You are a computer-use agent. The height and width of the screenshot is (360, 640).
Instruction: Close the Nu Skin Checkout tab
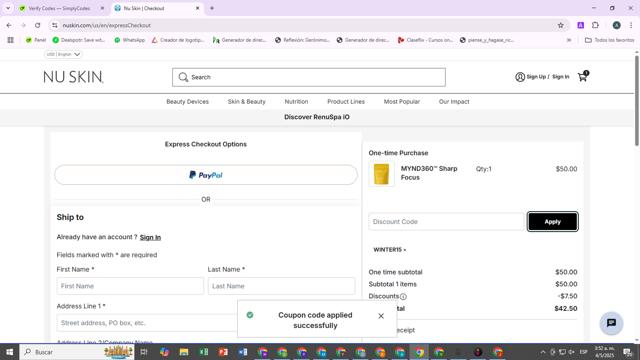[x=198, y=8]
